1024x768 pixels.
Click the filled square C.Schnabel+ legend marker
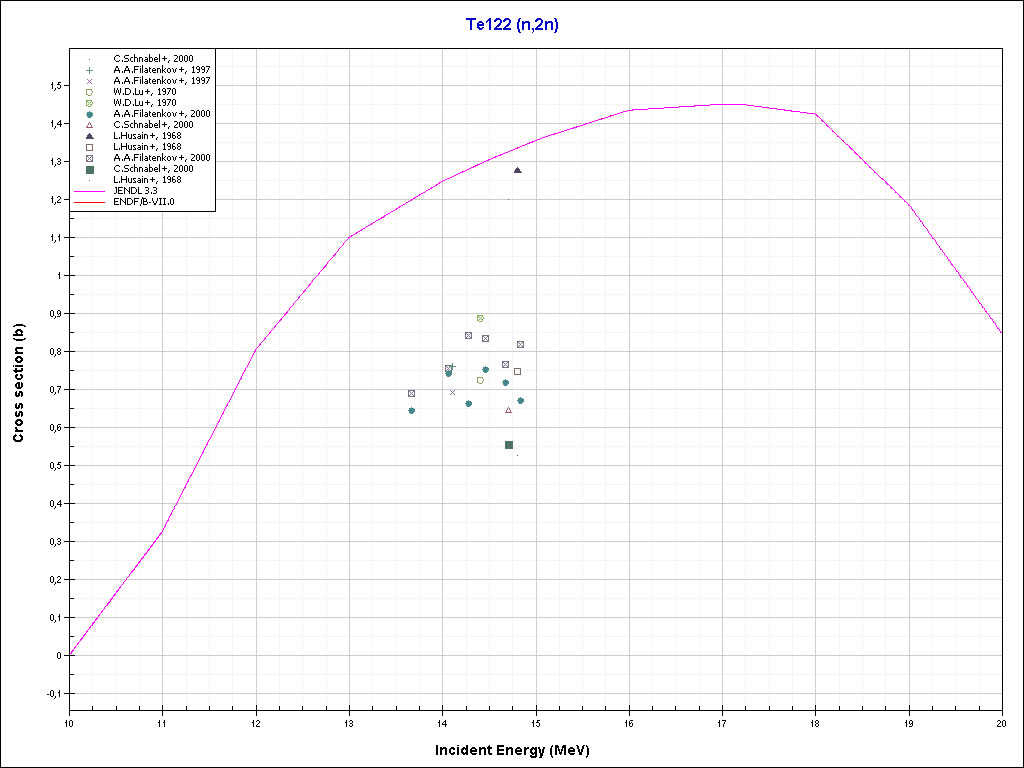click(x=89, y=169)
